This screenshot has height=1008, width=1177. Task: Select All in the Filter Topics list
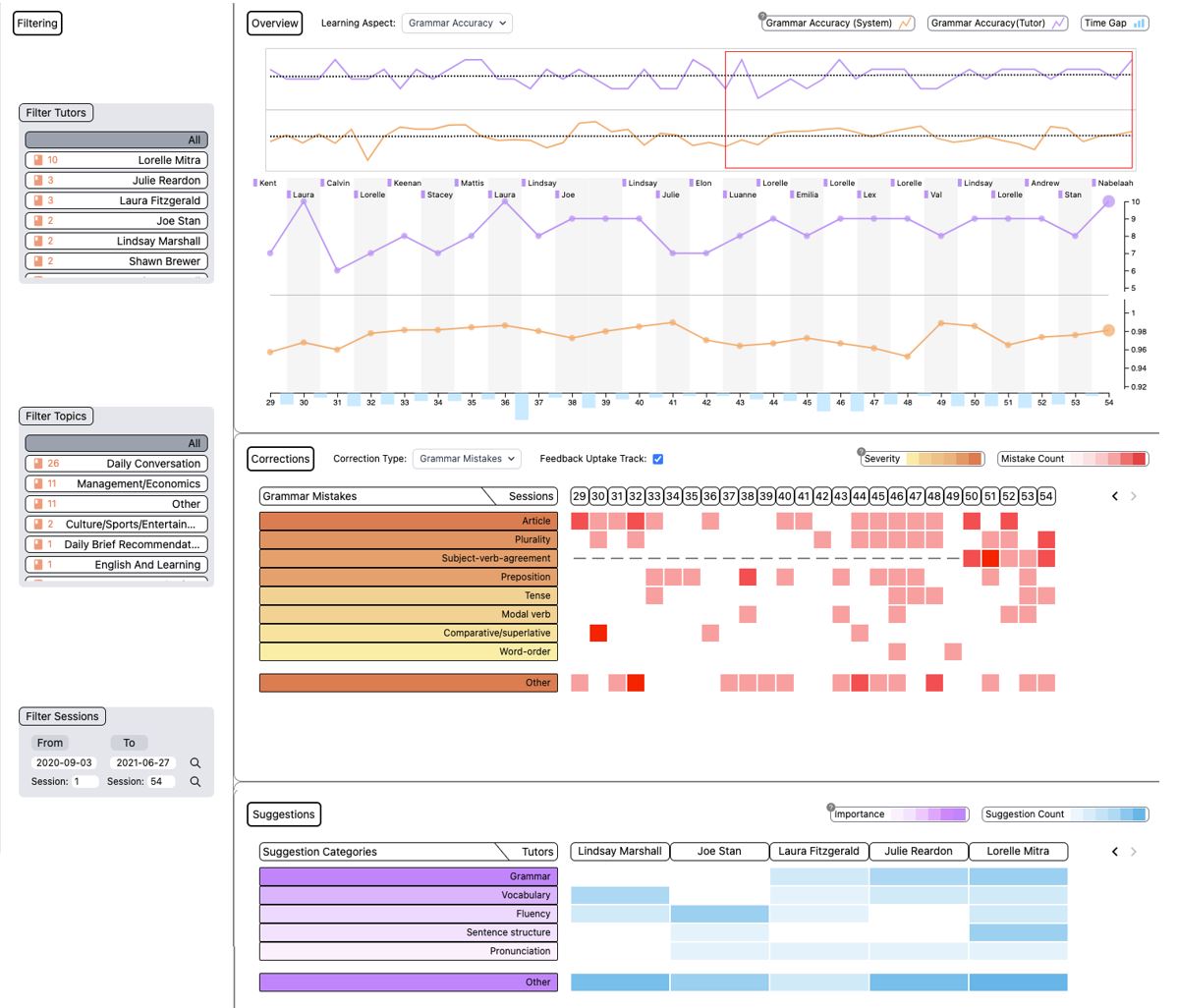click(116, 443)
